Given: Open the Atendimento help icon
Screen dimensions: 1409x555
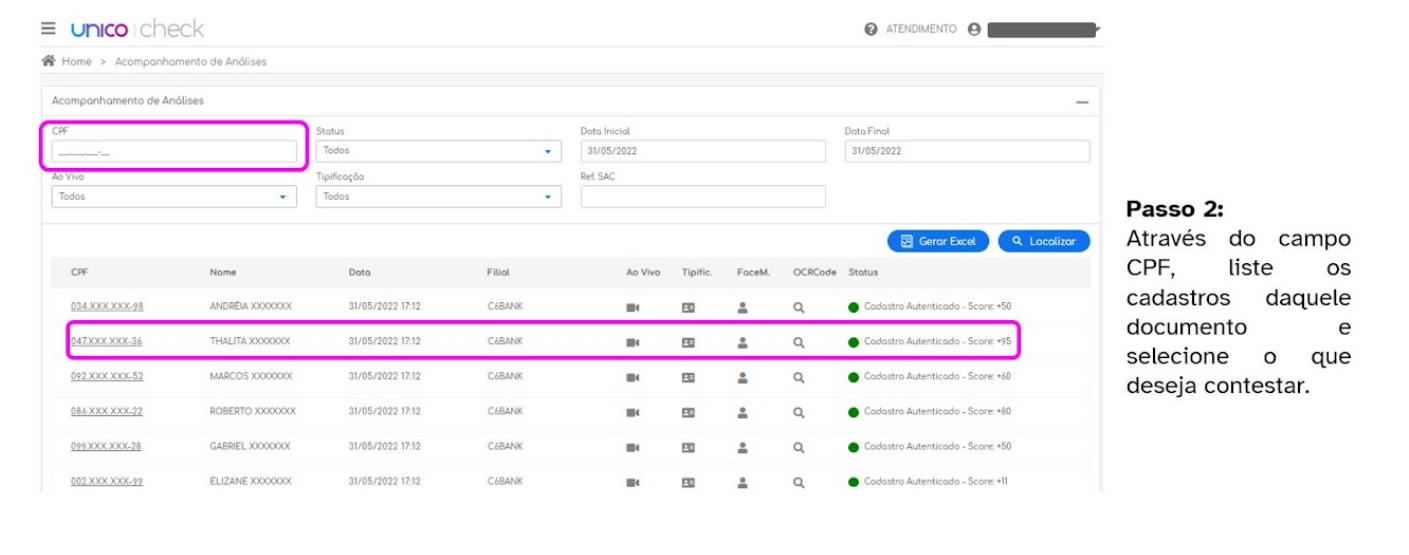Looking at the screenshot, I should 870,30.
